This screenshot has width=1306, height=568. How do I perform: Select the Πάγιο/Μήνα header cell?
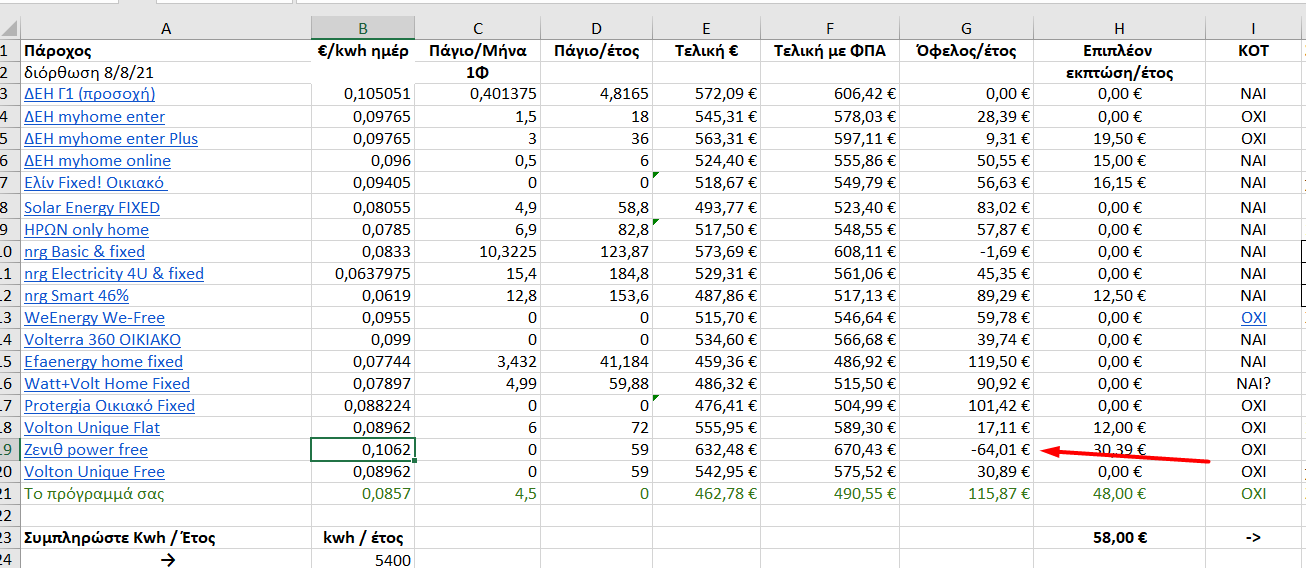478,51
